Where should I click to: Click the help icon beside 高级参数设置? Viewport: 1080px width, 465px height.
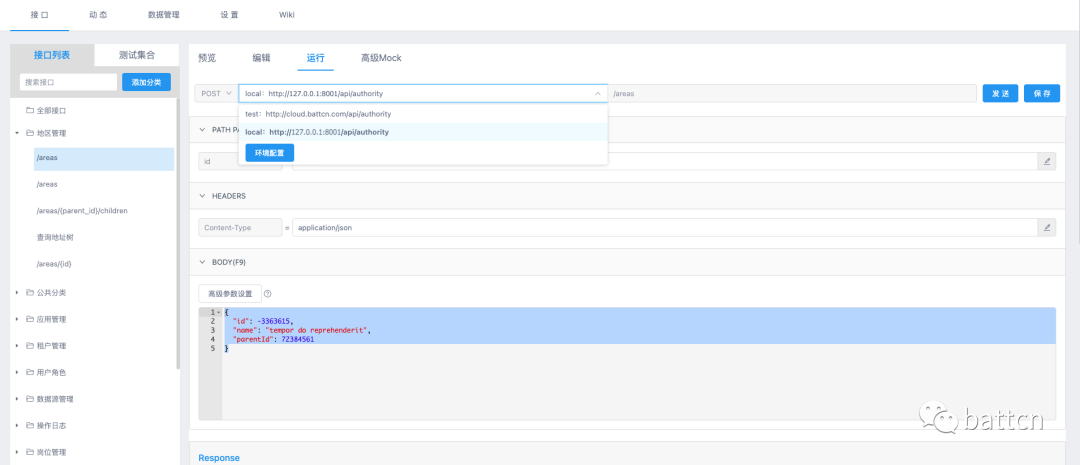pyautogui.click(x=268, y=294)
